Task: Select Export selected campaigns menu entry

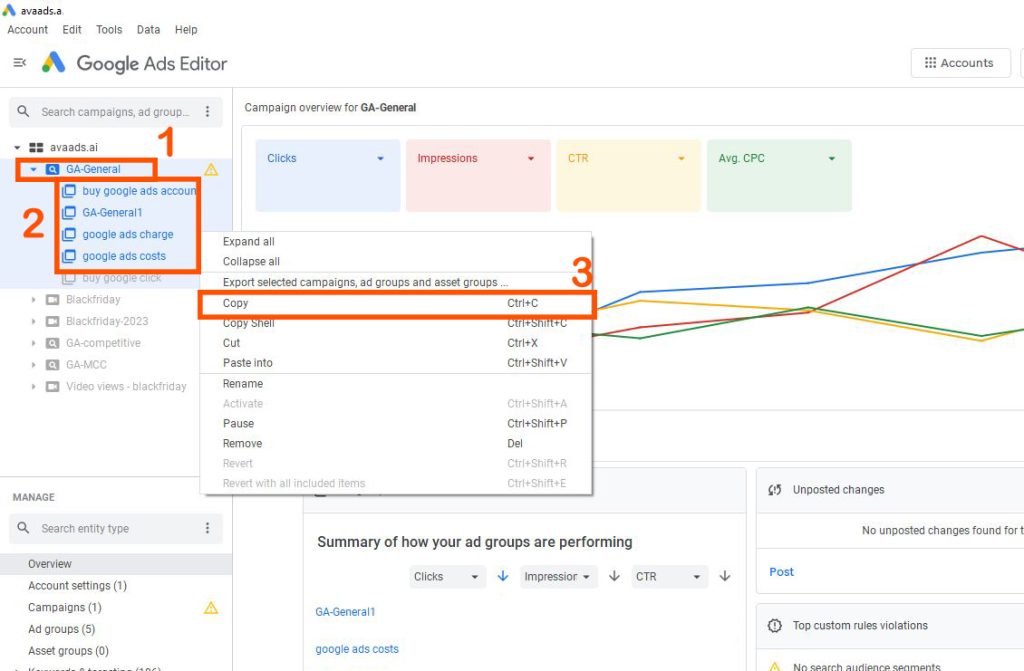Action: (x=396, y=282)
